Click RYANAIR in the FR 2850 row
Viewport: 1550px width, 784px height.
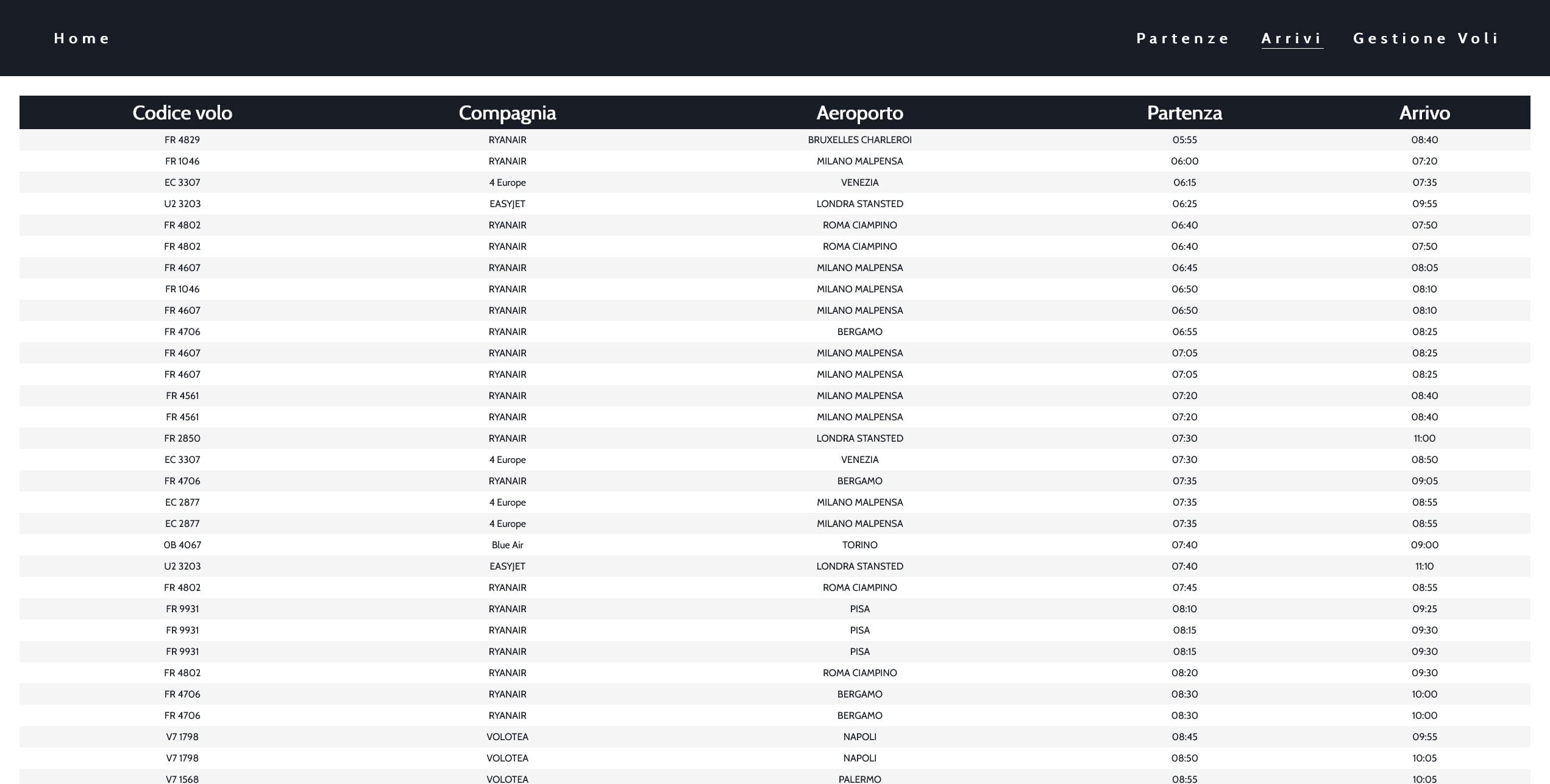point(507,438)
